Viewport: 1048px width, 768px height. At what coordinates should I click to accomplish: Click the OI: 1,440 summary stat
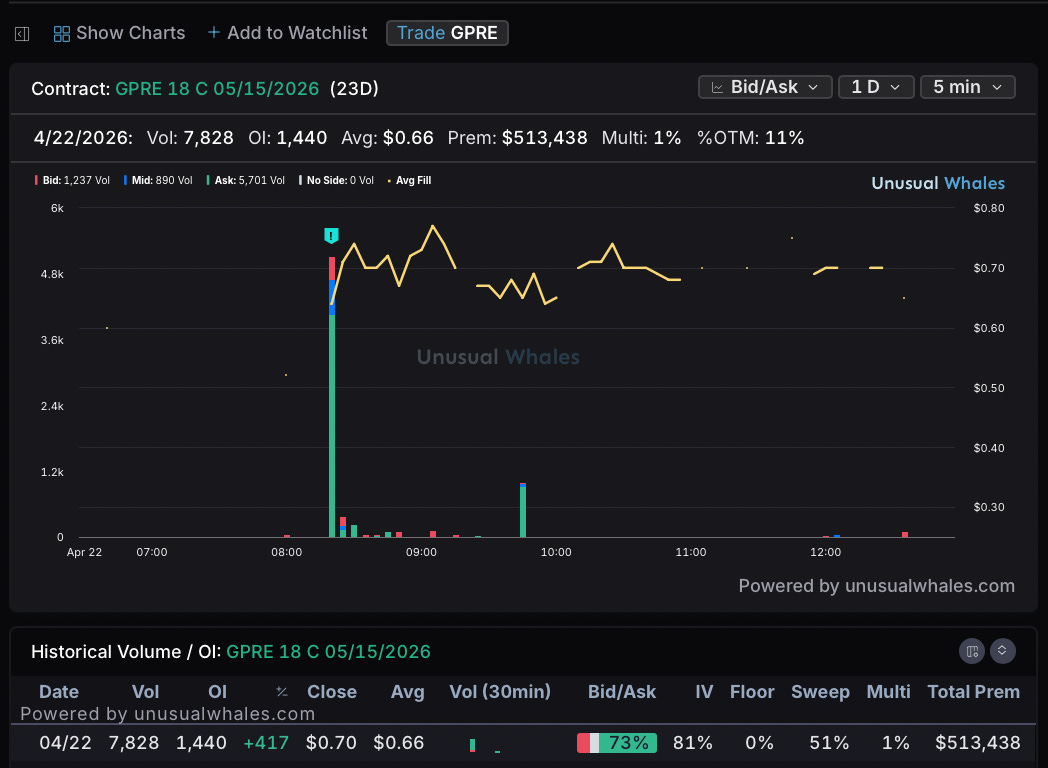point(287,138)
